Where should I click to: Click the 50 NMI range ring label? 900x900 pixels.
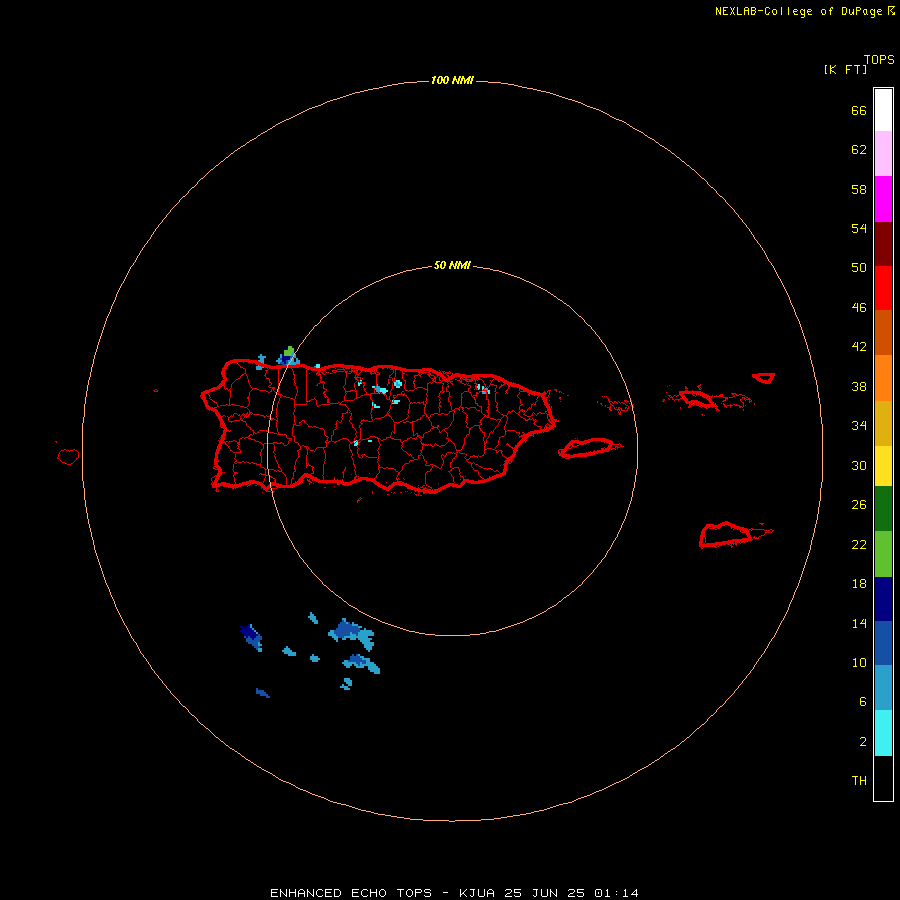click(x=452, y=265)
